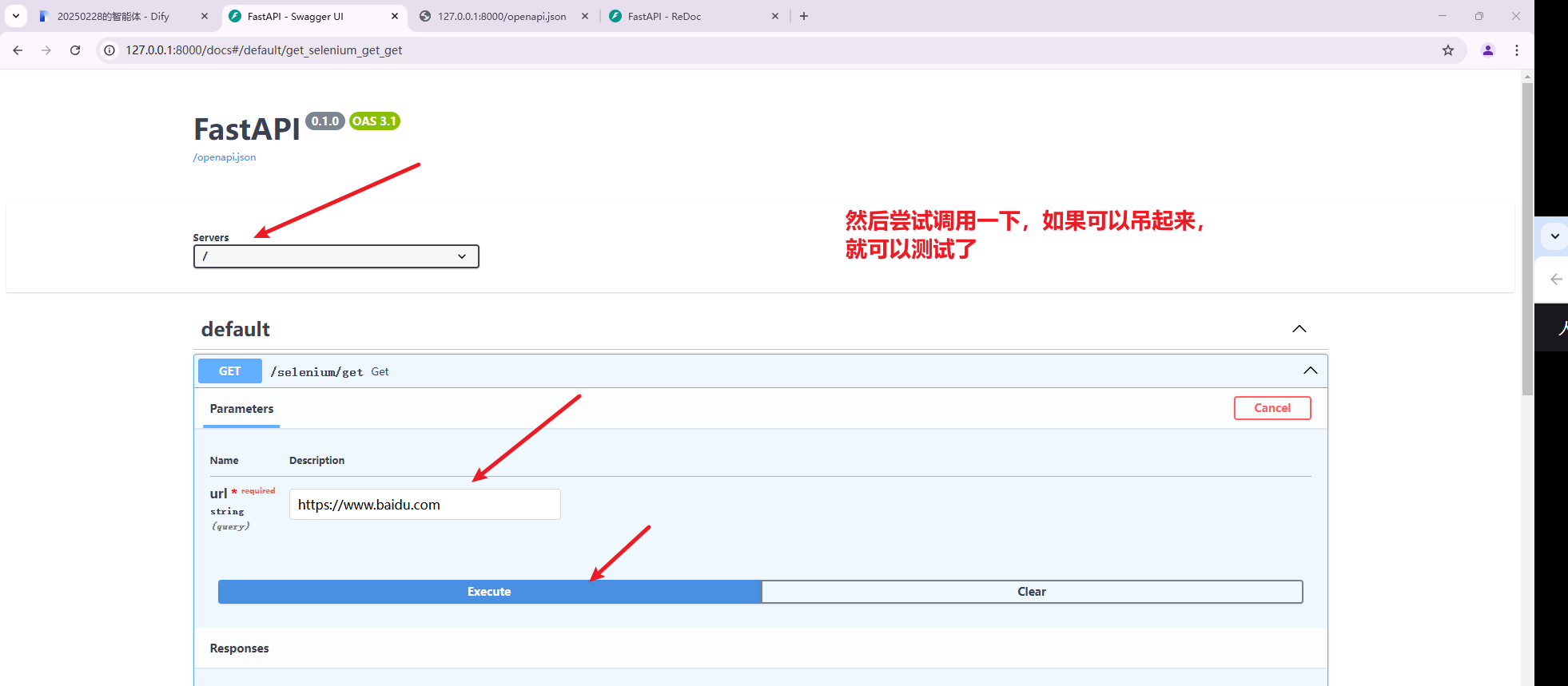Click the OAS 3.1 badge
This screenshot has width=1568, height=686.
click(375, 121)
